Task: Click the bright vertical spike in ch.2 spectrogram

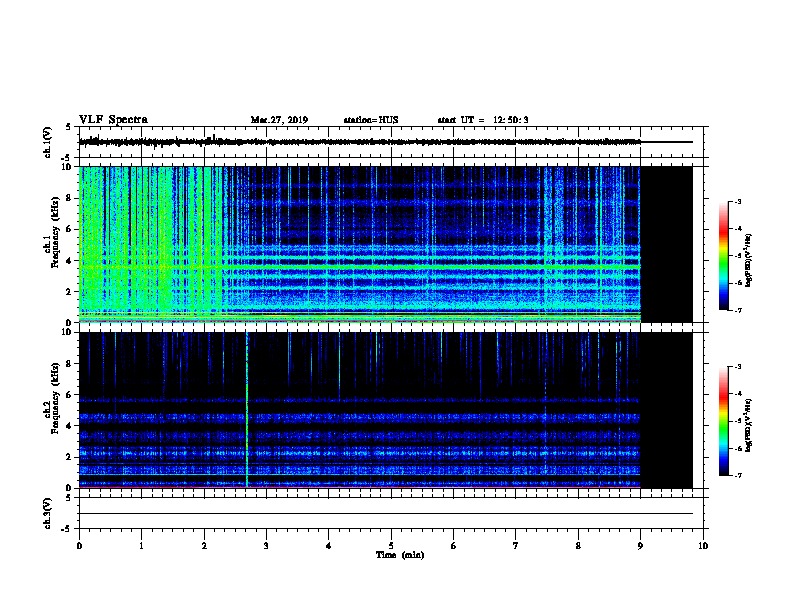Action: click(247, 410)
